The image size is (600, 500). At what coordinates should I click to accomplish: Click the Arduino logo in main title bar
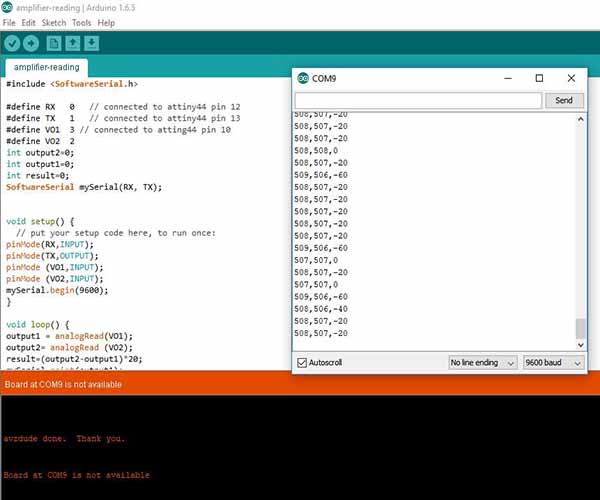click(7, 7)
